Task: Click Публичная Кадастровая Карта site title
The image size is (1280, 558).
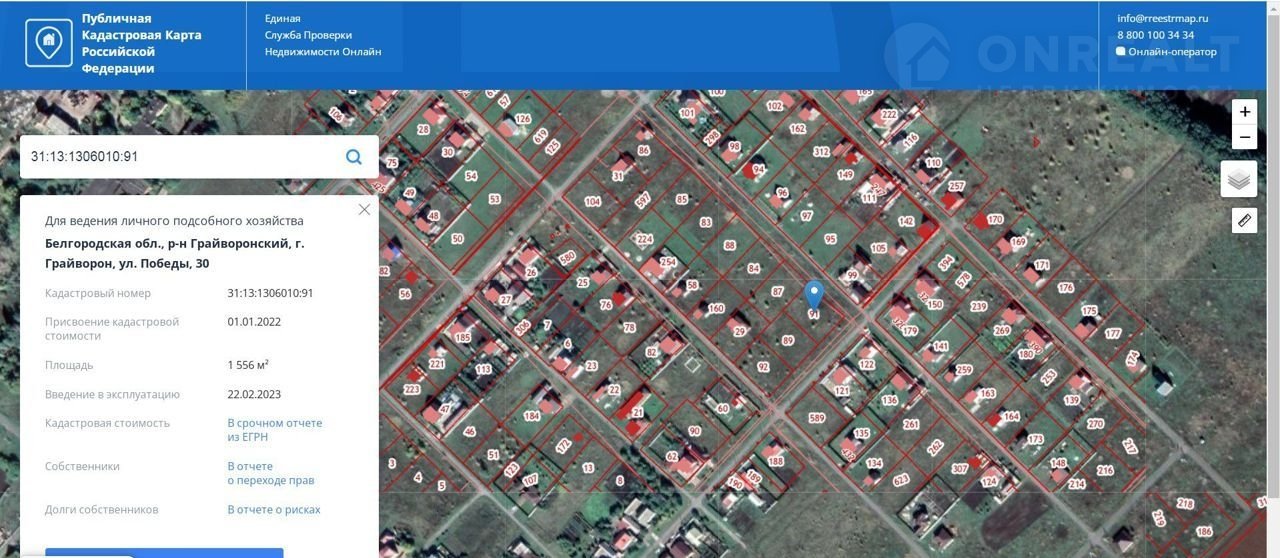Action: [x=140, y=44]
